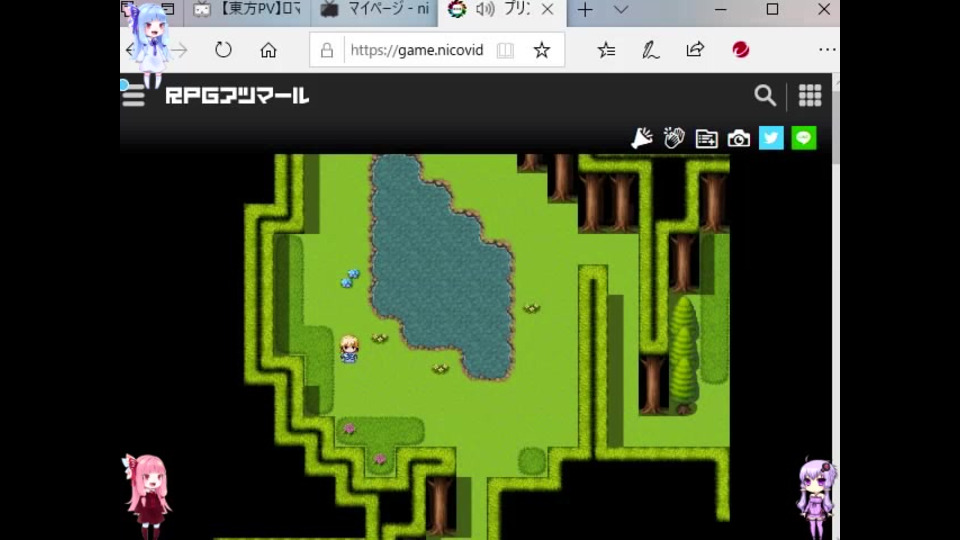
Task: Click the RPGアツマール logo
Action: pyautogui.click(x=237, y=96)
